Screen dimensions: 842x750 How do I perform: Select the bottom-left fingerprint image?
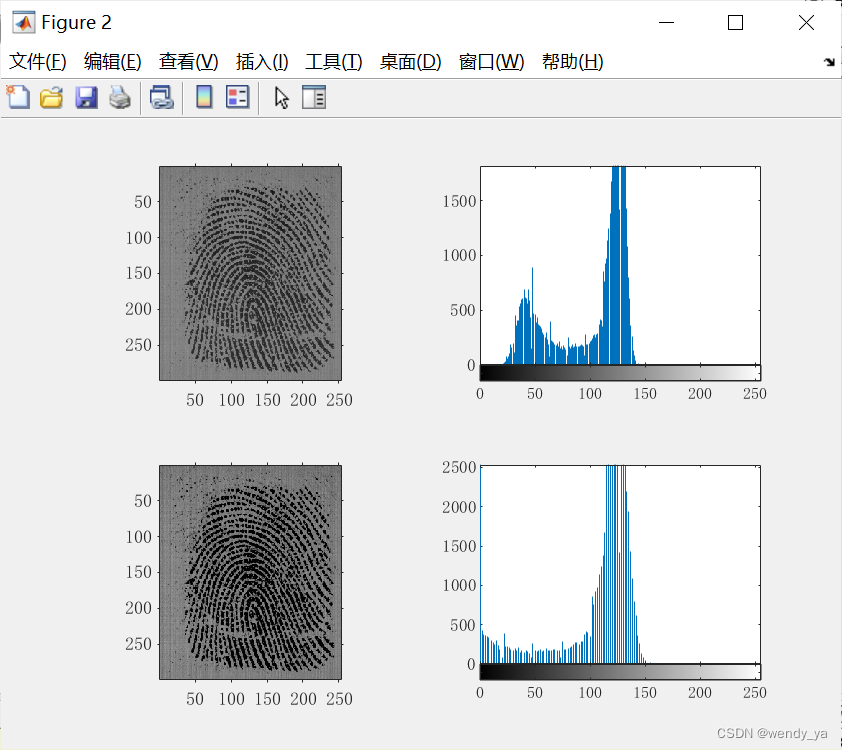pyautogui.click(x=250, y=572)
